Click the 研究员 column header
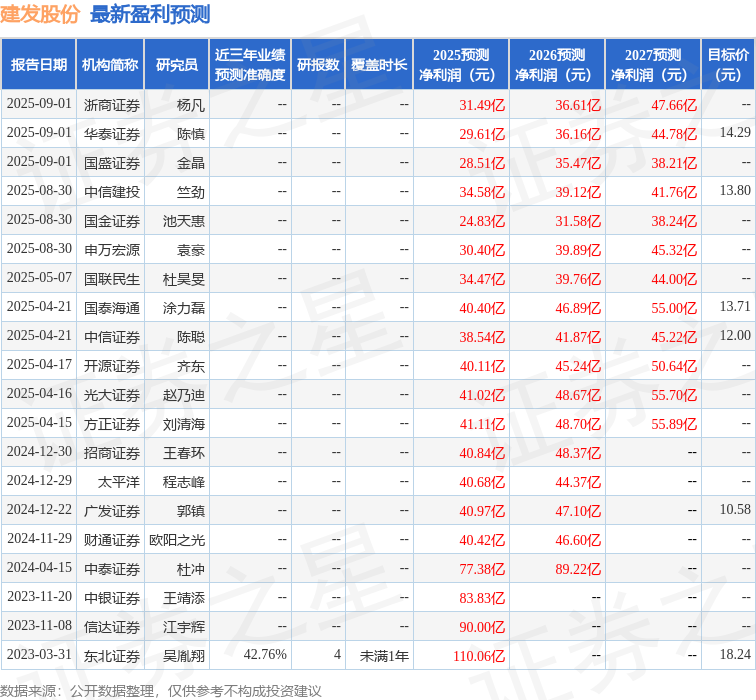The width and height of the screenshot is (756, 700). coord(177,65)
